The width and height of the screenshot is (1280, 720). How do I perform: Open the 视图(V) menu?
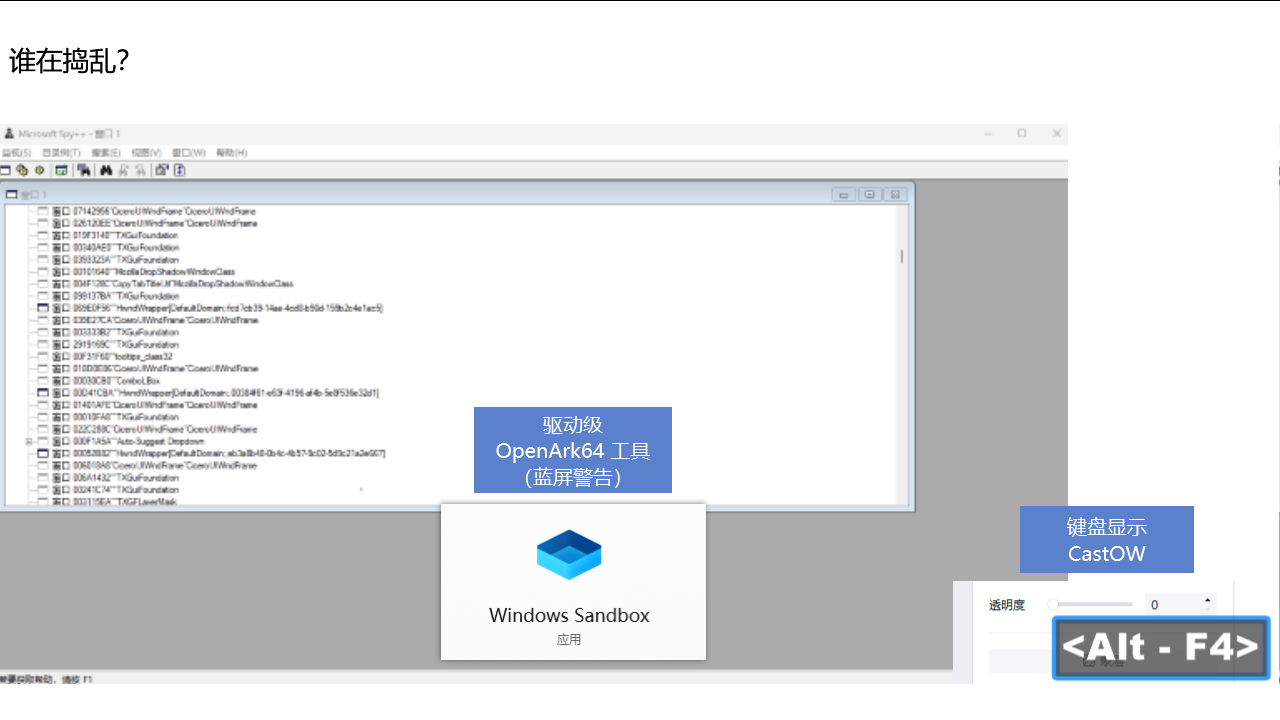pos(146,153)
